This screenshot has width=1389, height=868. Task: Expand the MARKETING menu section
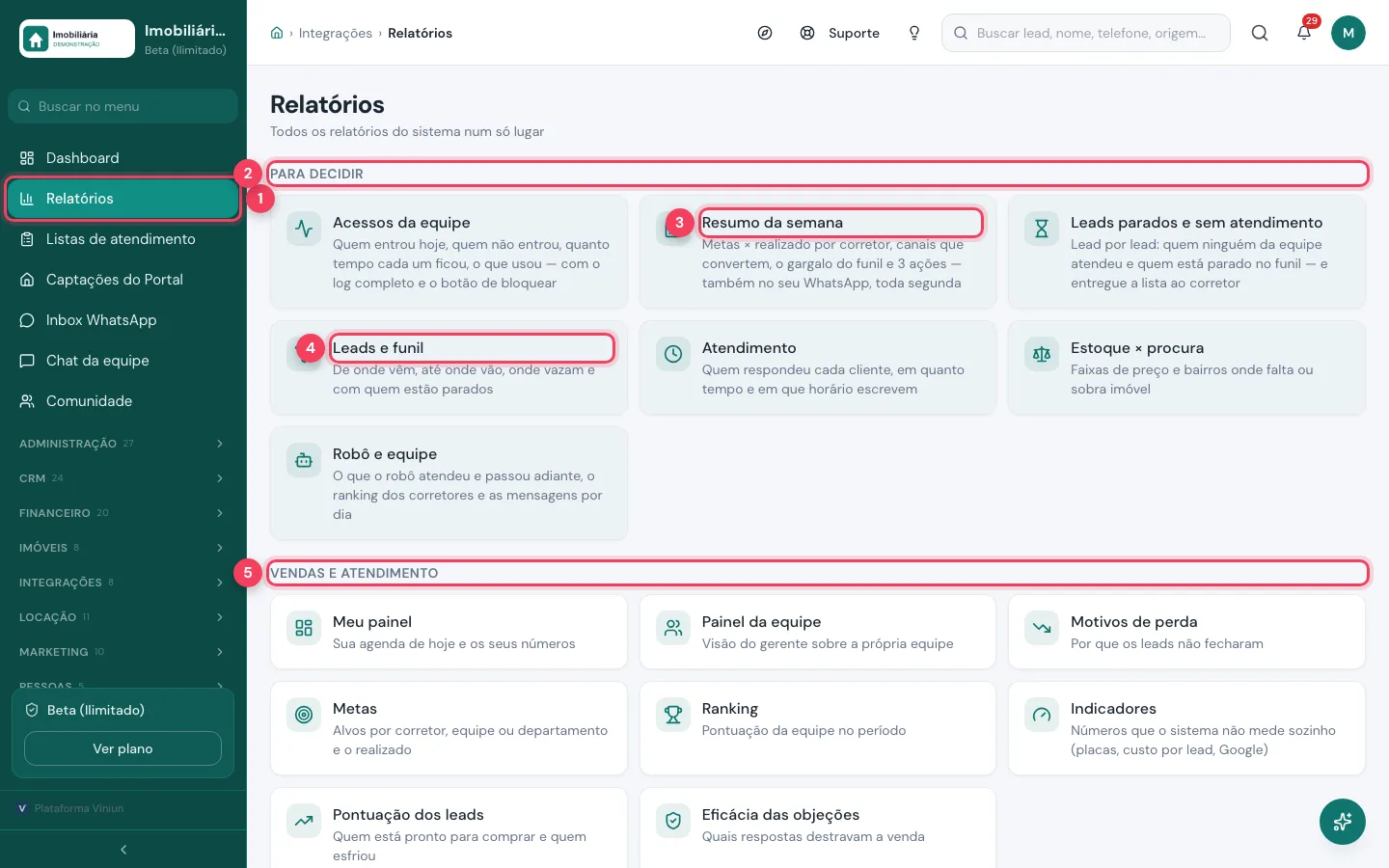coord(123,652)
